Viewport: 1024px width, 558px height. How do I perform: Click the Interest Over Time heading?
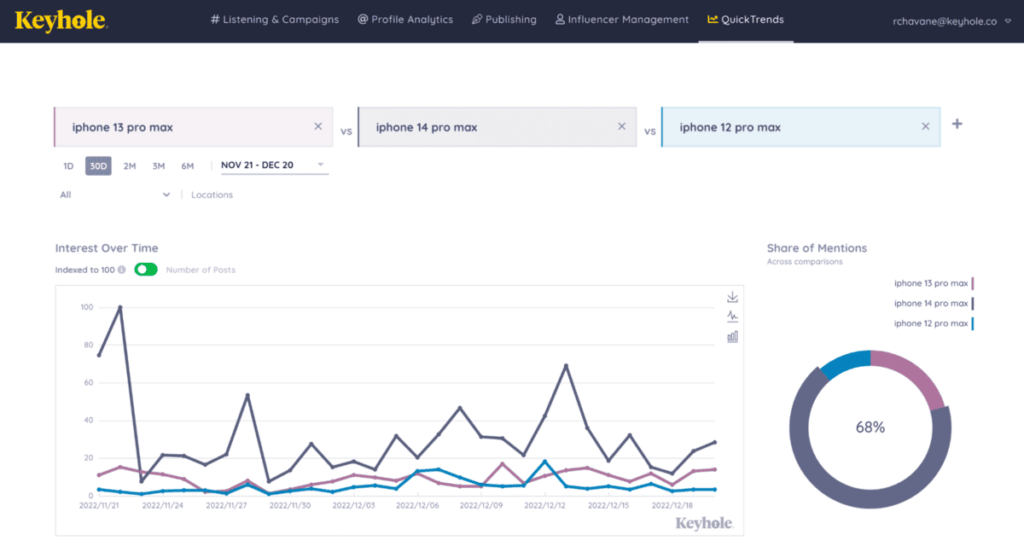(106, 248)
